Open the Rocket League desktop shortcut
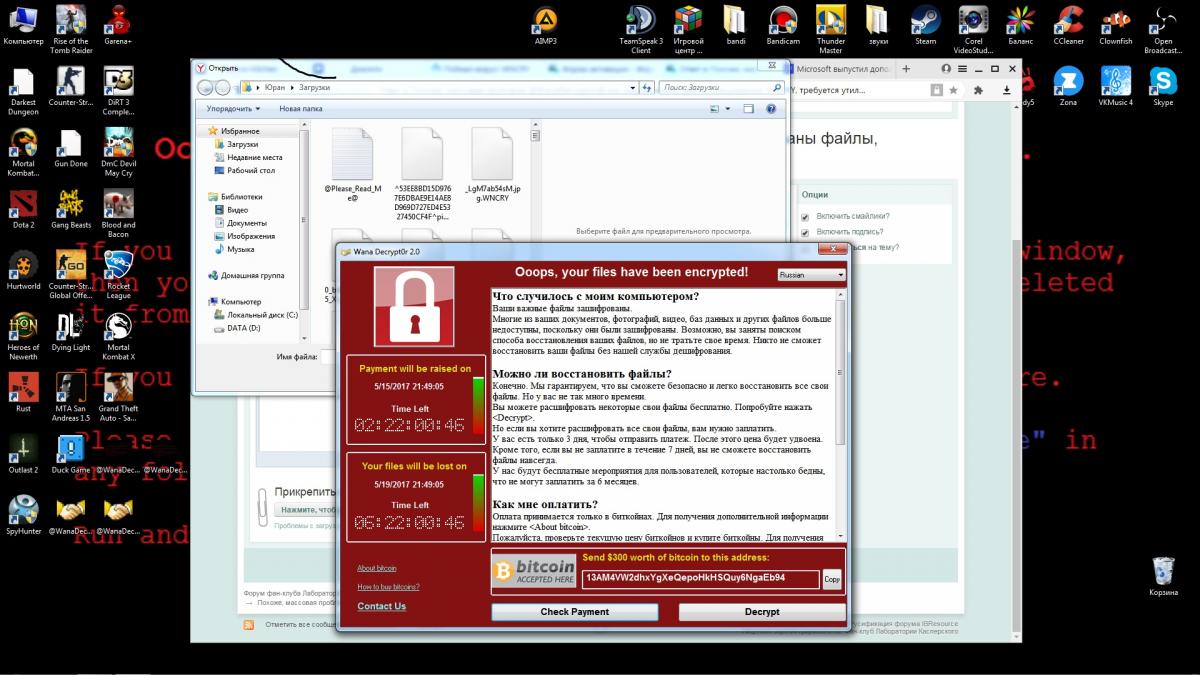Viewport: 1200px width, 675px height. click(x=118, y=274)
